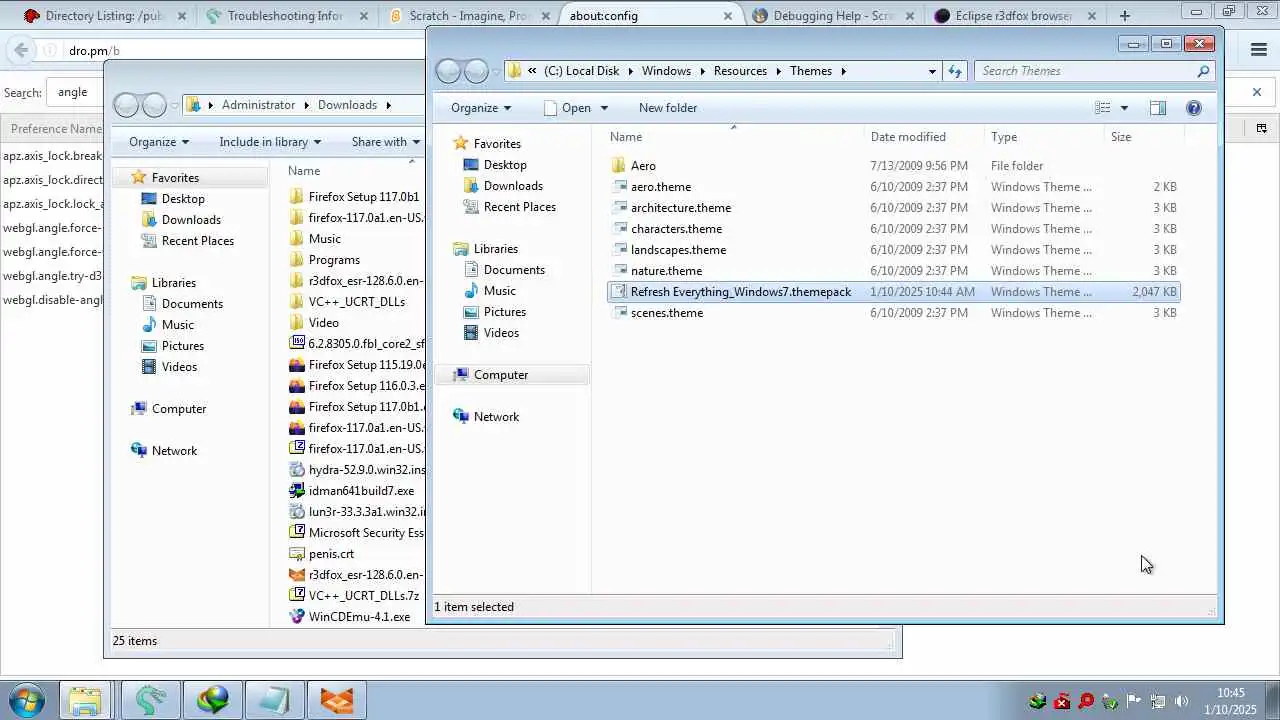Open Explorer help question mark icon
The height and width of the screenshot is (720, 1280).
[1193, 108]
